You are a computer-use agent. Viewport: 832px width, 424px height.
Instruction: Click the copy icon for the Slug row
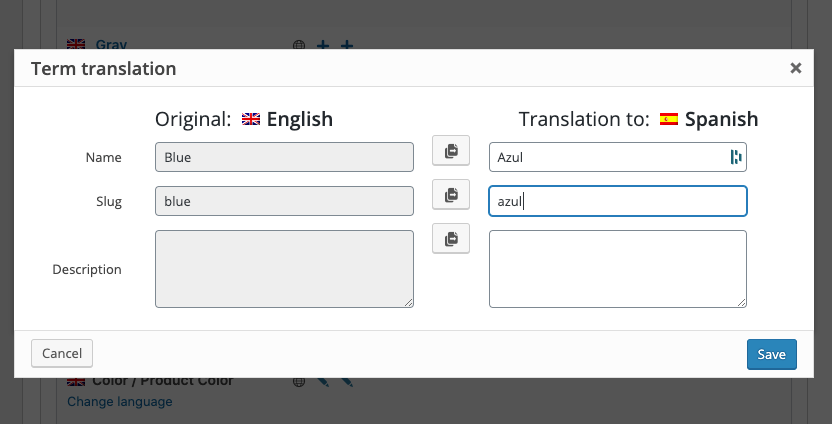click(x=450, y=194)
